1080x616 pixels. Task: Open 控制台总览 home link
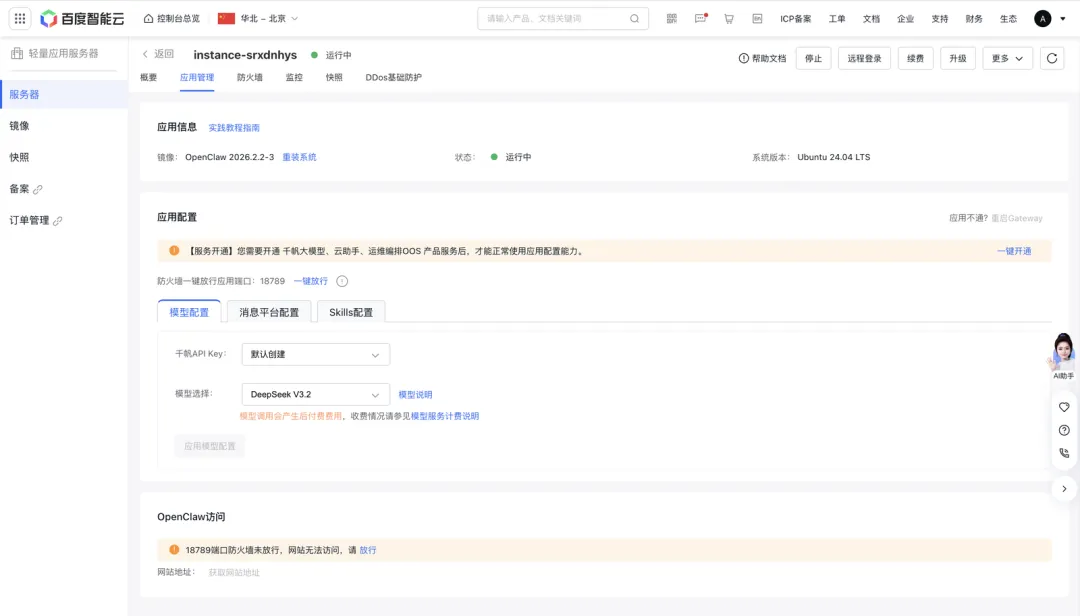pos(172,19)
